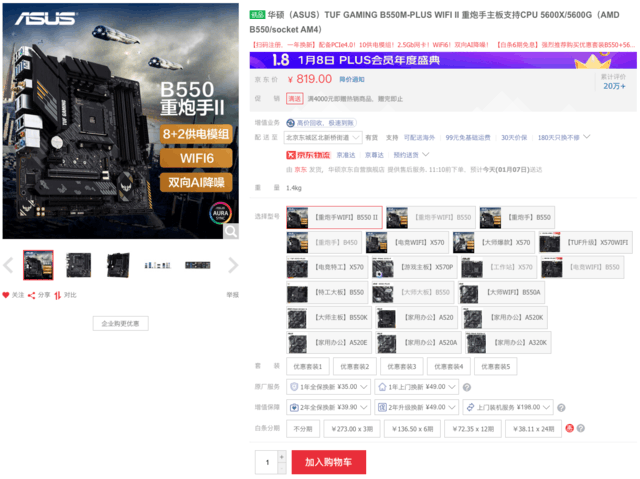Image resolution: width=640 pixels, height=479 pixels.
Task: Open 上门装机服务 ¥198.00 dropdown
Action: pos(508,407)
